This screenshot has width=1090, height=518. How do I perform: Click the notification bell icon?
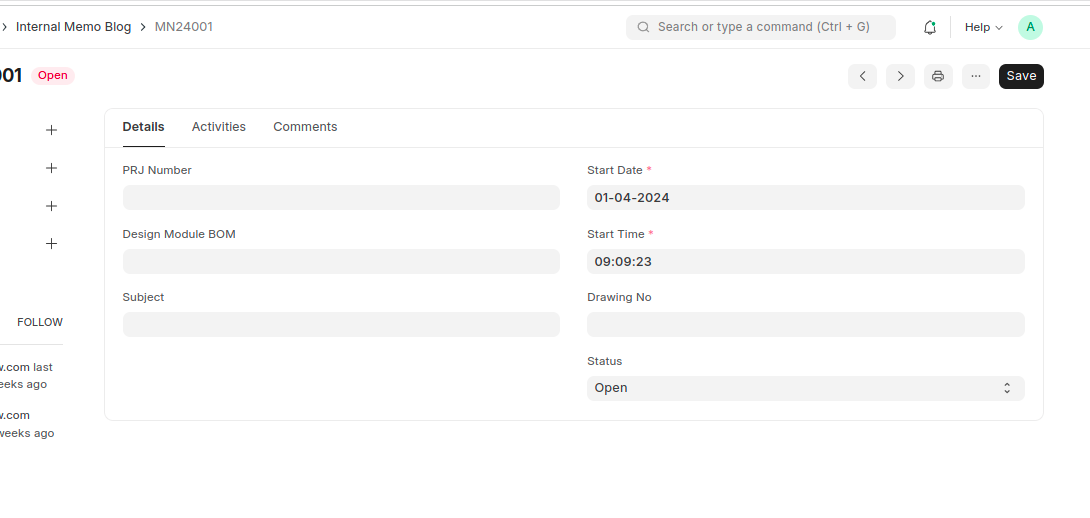pos(929,27)
